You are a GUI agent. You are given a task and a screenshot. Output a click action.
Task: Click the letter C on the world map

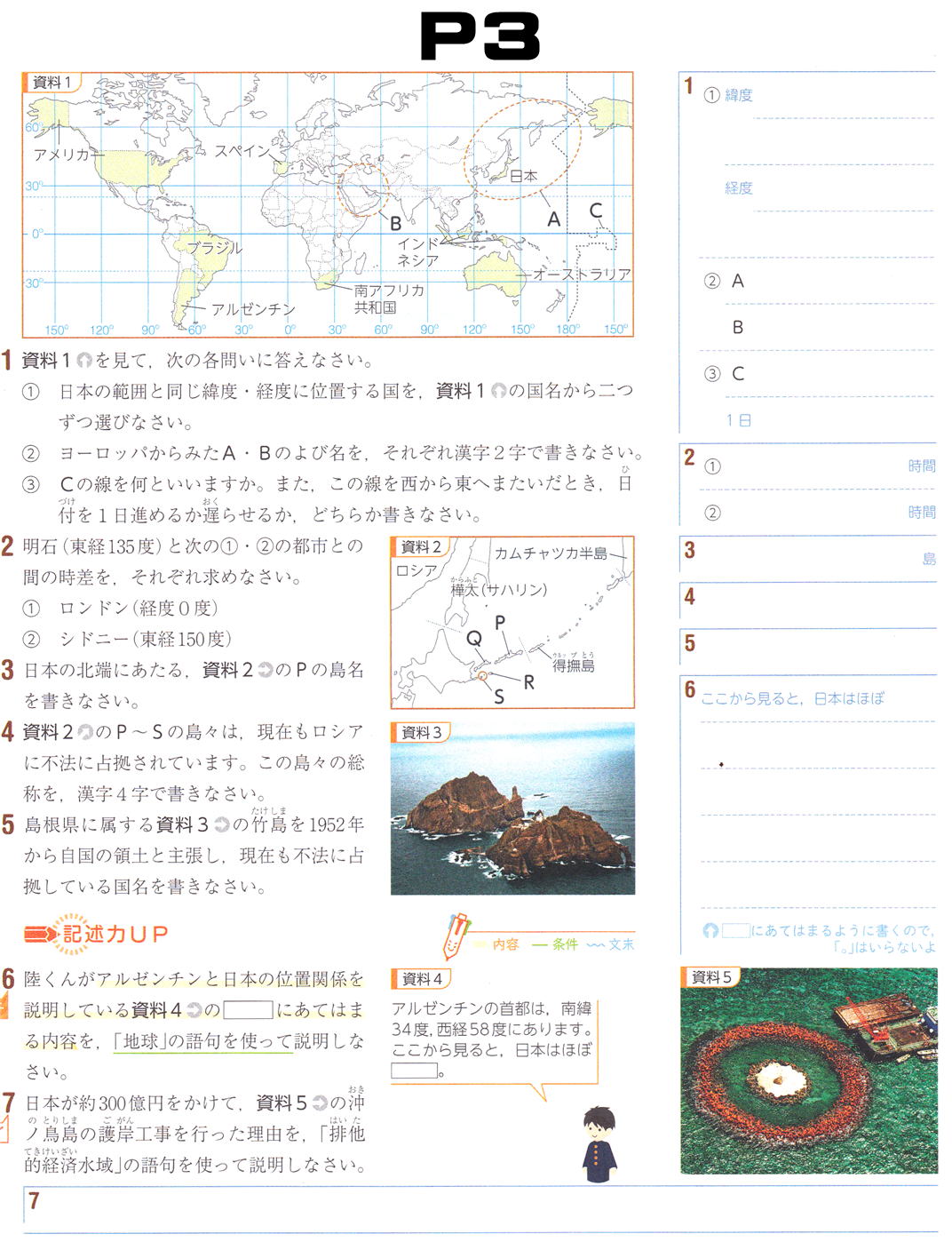point(596,210)
